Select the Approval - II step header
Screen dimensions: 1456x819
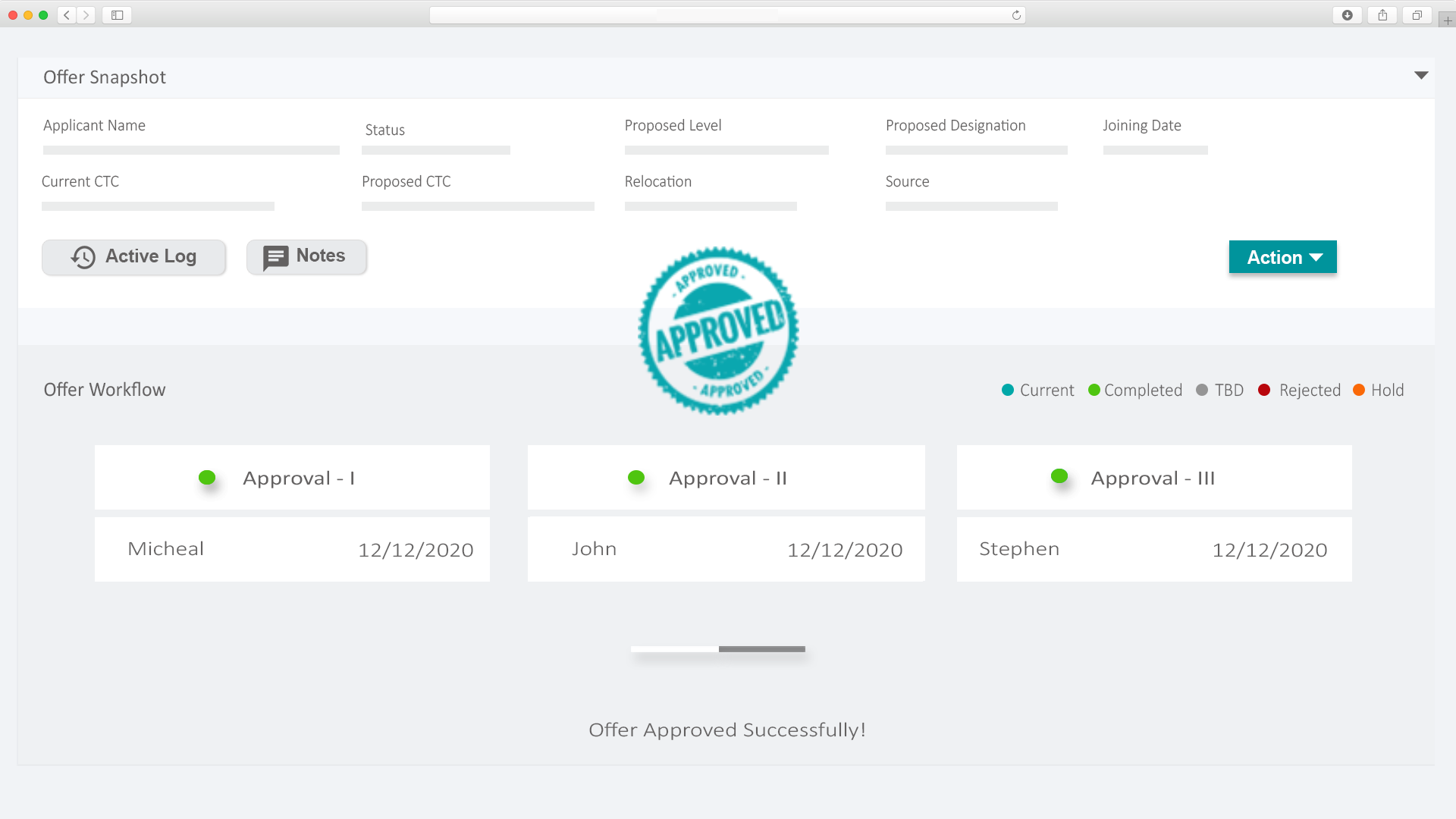click(x=726, y=478)
